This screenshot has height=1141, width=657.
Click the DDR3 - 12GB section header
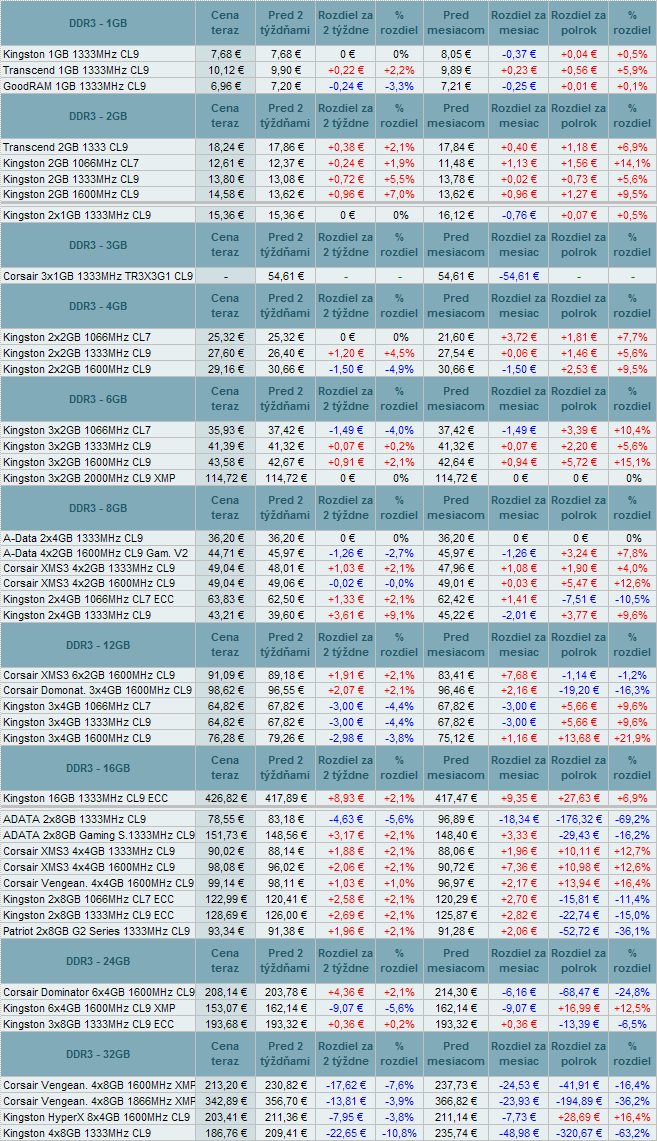97,645
